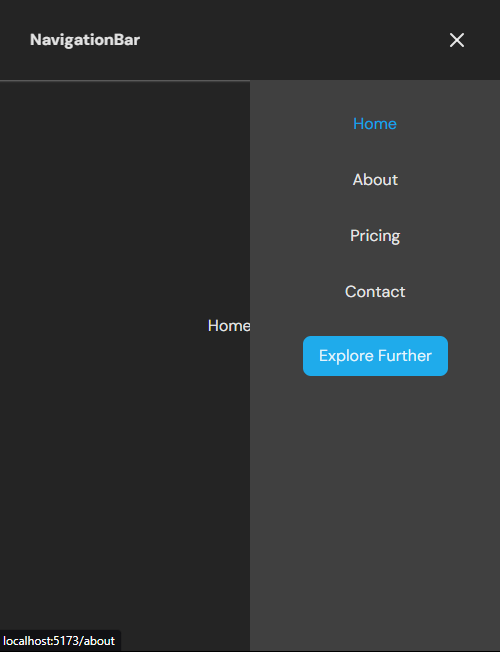
Task: Click the Explore Further button
Action: click(x=375, y=356)
